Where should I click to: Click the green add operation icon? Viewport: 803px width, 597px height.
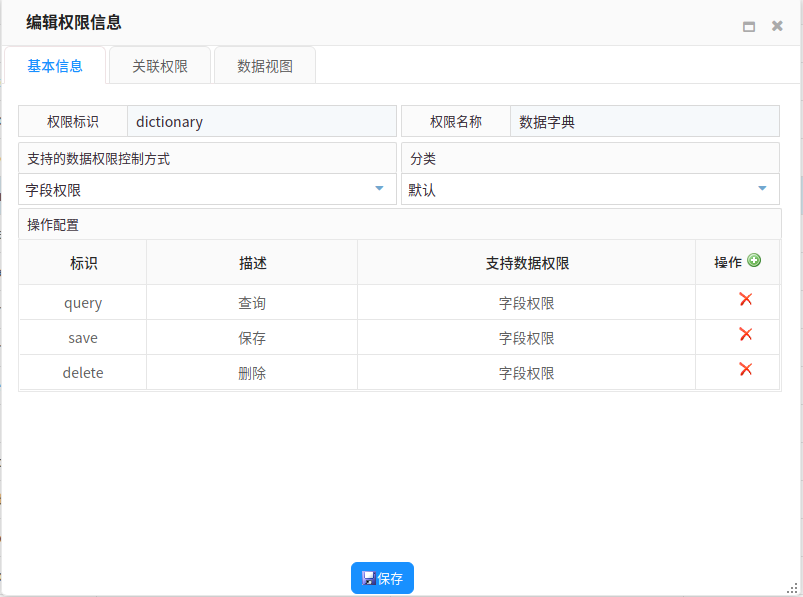[x=754, y=261]
